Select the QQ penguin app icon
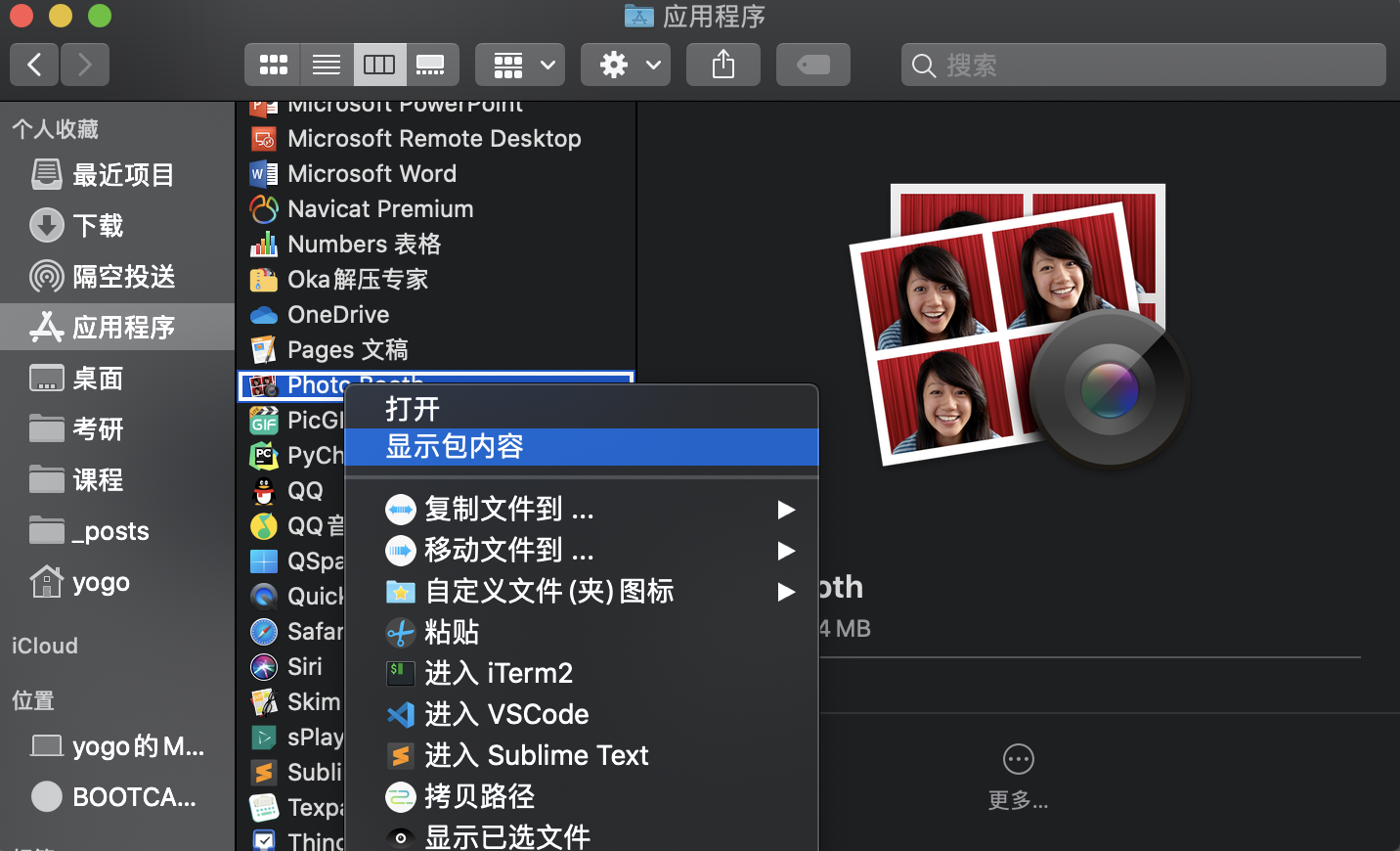Screen dimensions: 1400x851 click(264, 491)
